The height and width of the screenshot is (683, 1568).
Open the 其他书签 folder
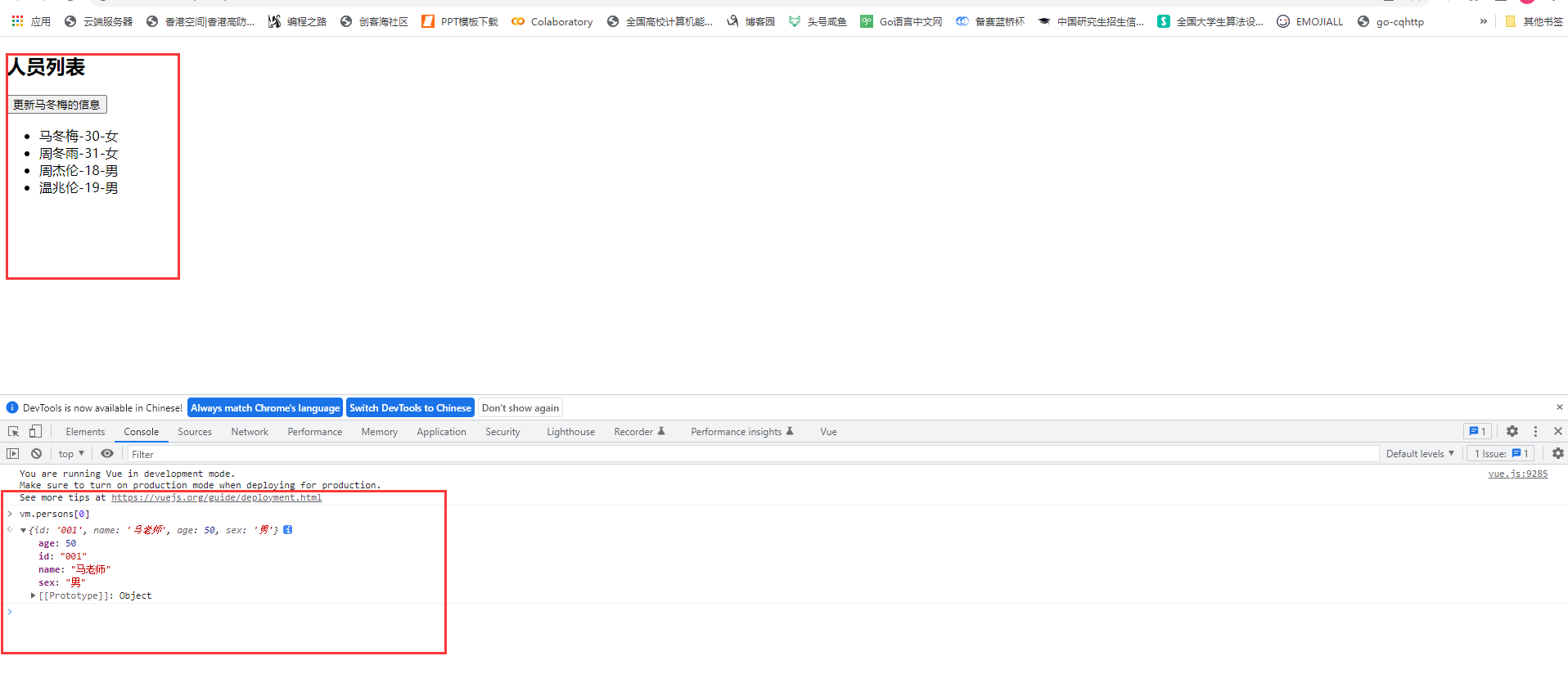coord(1534,21)
